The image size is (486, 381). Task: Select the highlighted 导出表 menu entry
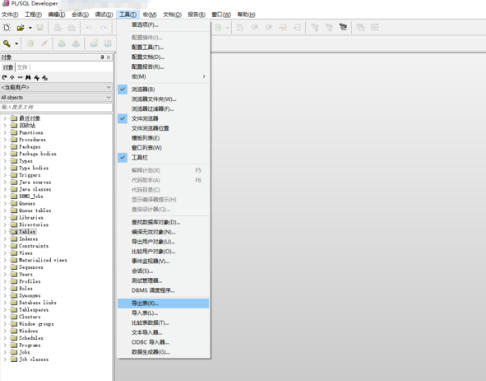[x=163, y=303]
